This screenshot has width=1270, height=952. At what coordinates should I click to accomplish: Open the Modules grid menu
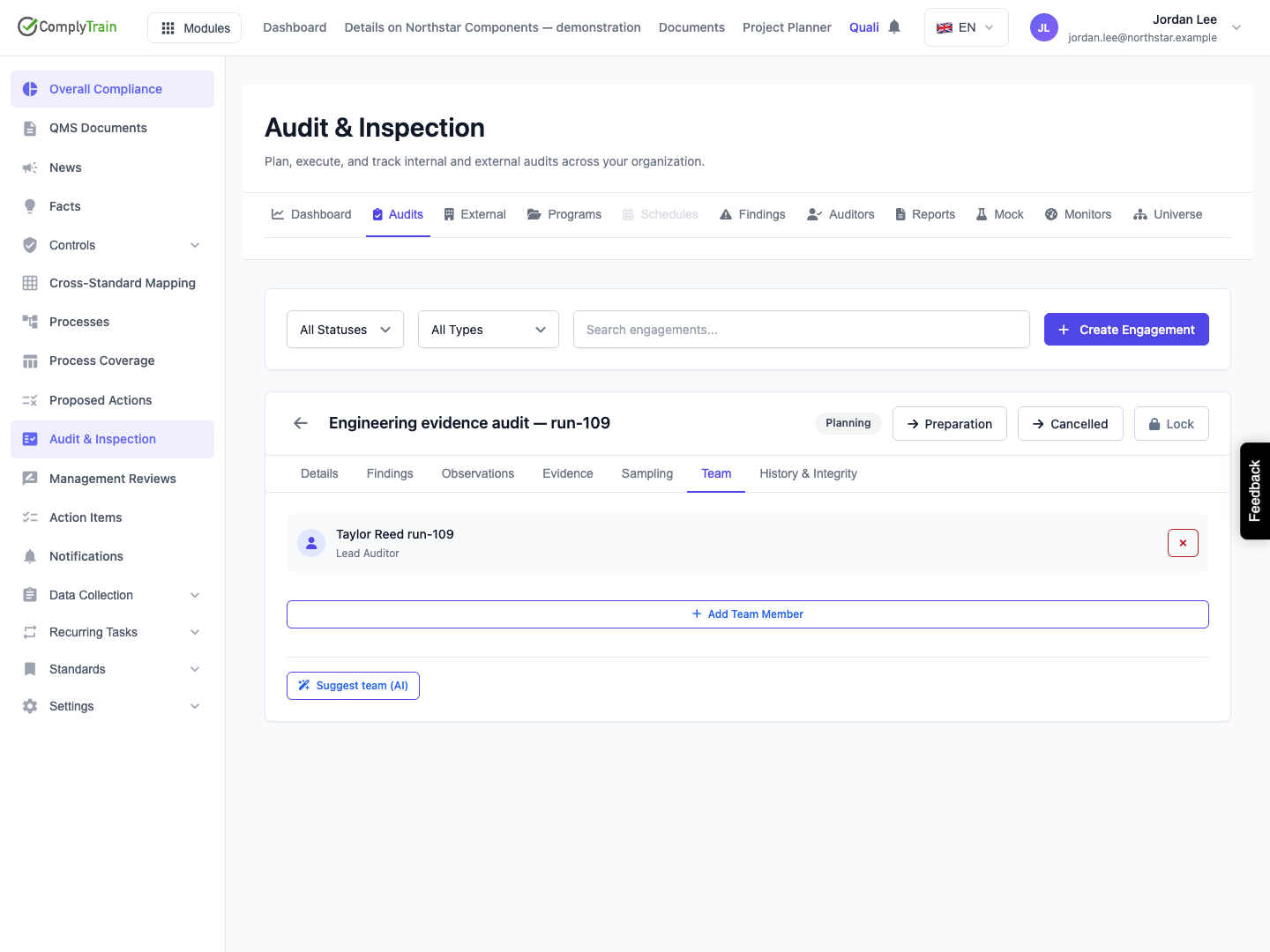point(195,28)
